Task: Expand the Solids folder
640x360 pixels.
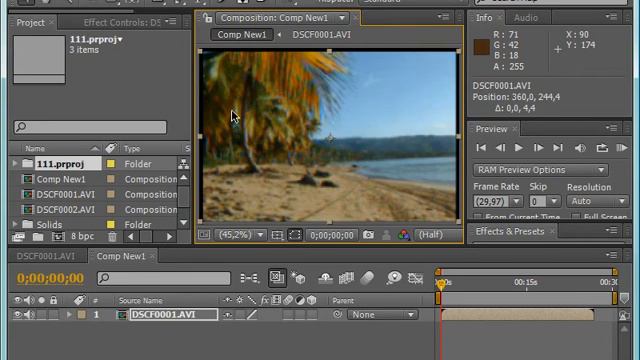Action: [x=15, y=224]
